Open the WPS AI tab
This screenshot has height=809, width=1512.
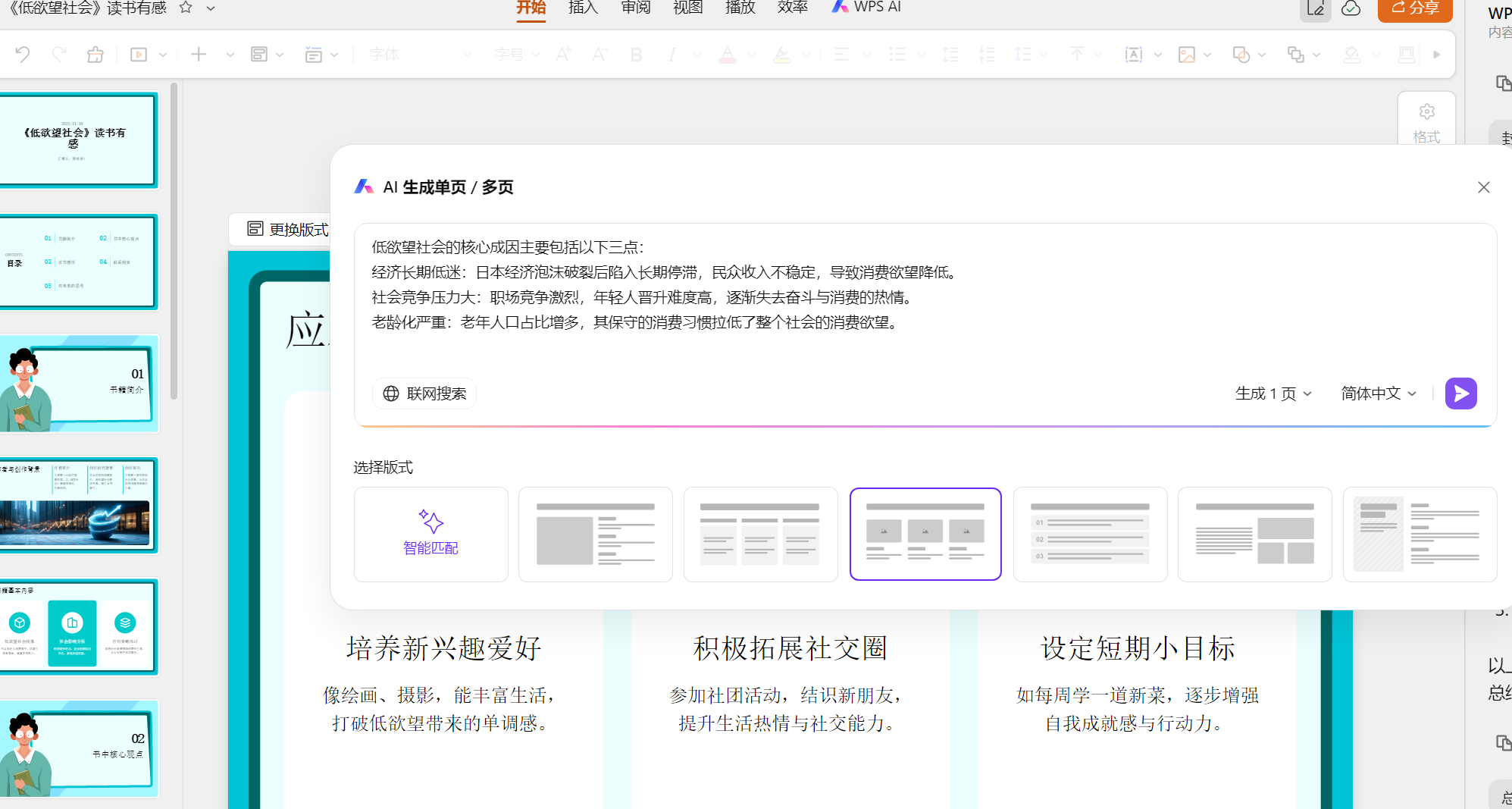(x=866, y=8)
